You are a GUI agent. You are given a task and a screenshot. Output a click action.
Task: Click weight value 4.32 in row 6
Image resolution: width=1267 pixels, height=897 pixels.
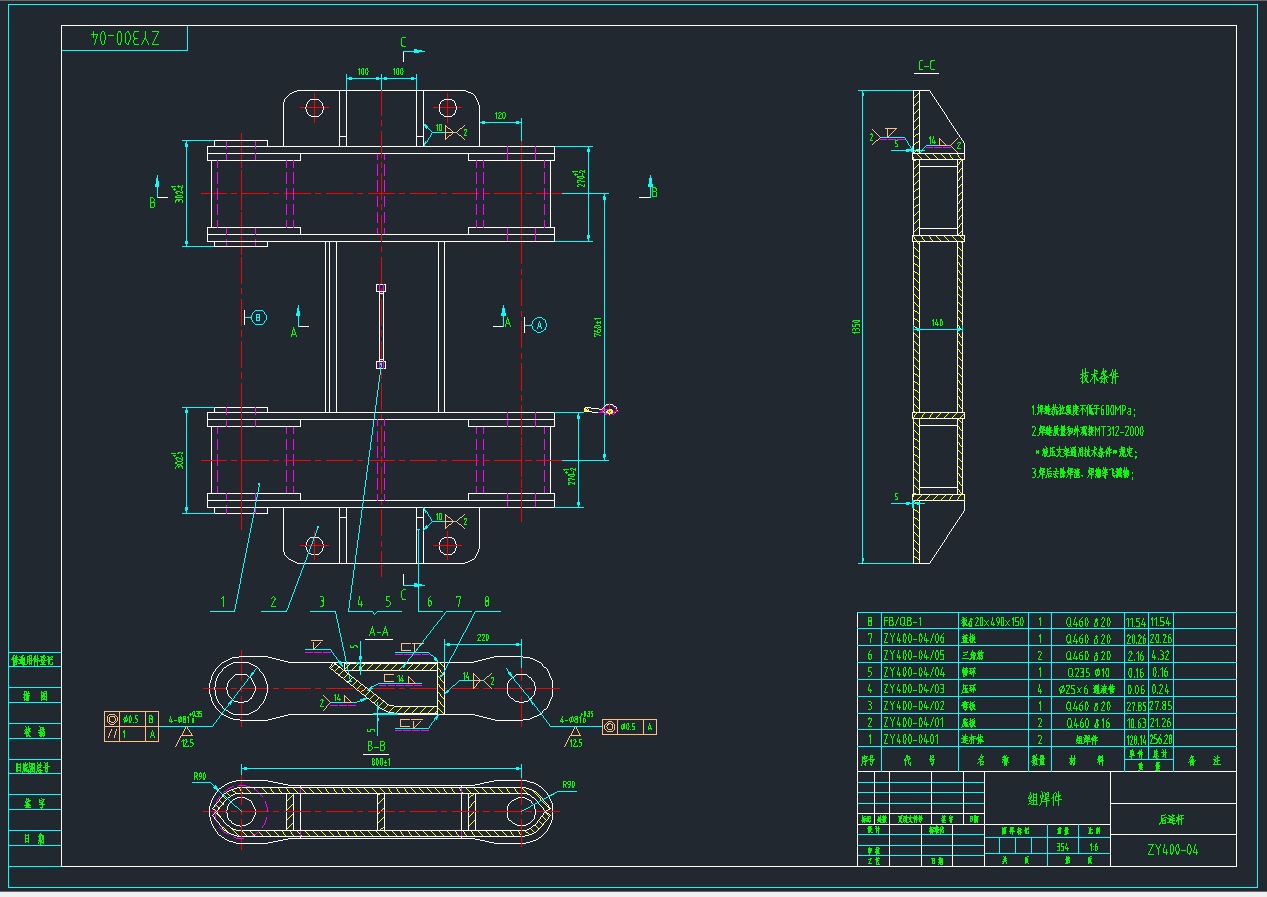point(1162,655)
